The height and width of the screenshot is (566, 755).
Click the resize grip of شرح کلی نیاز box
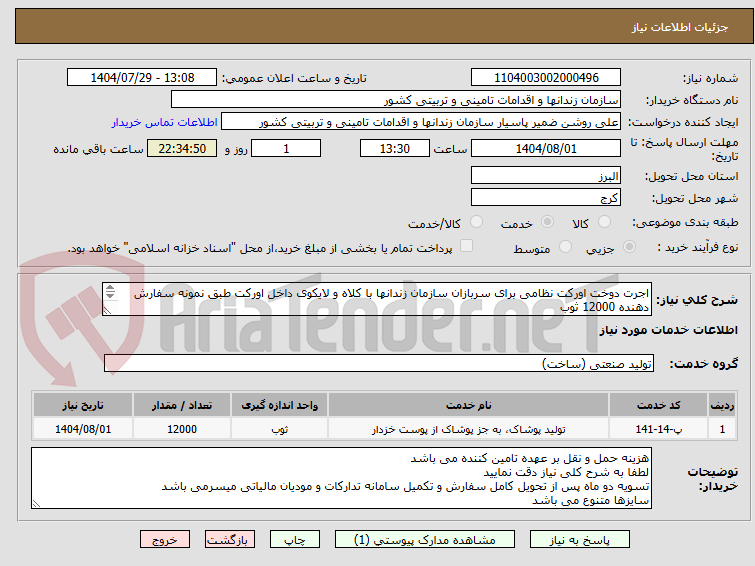[x=107, y=311]
